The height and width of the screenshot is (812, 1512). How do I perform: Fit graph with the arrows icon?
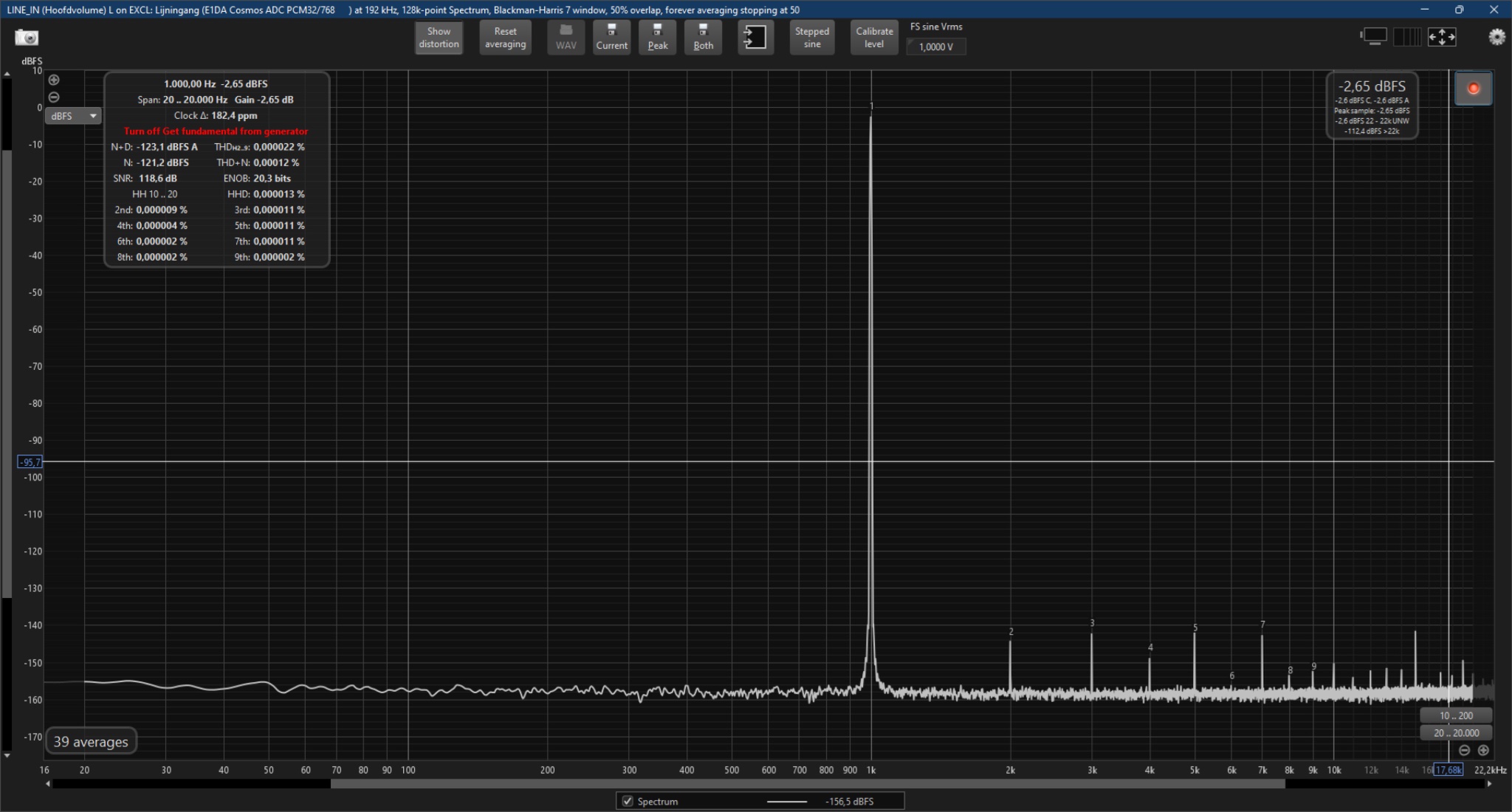pyautogui.click(x=1442, y=36)
